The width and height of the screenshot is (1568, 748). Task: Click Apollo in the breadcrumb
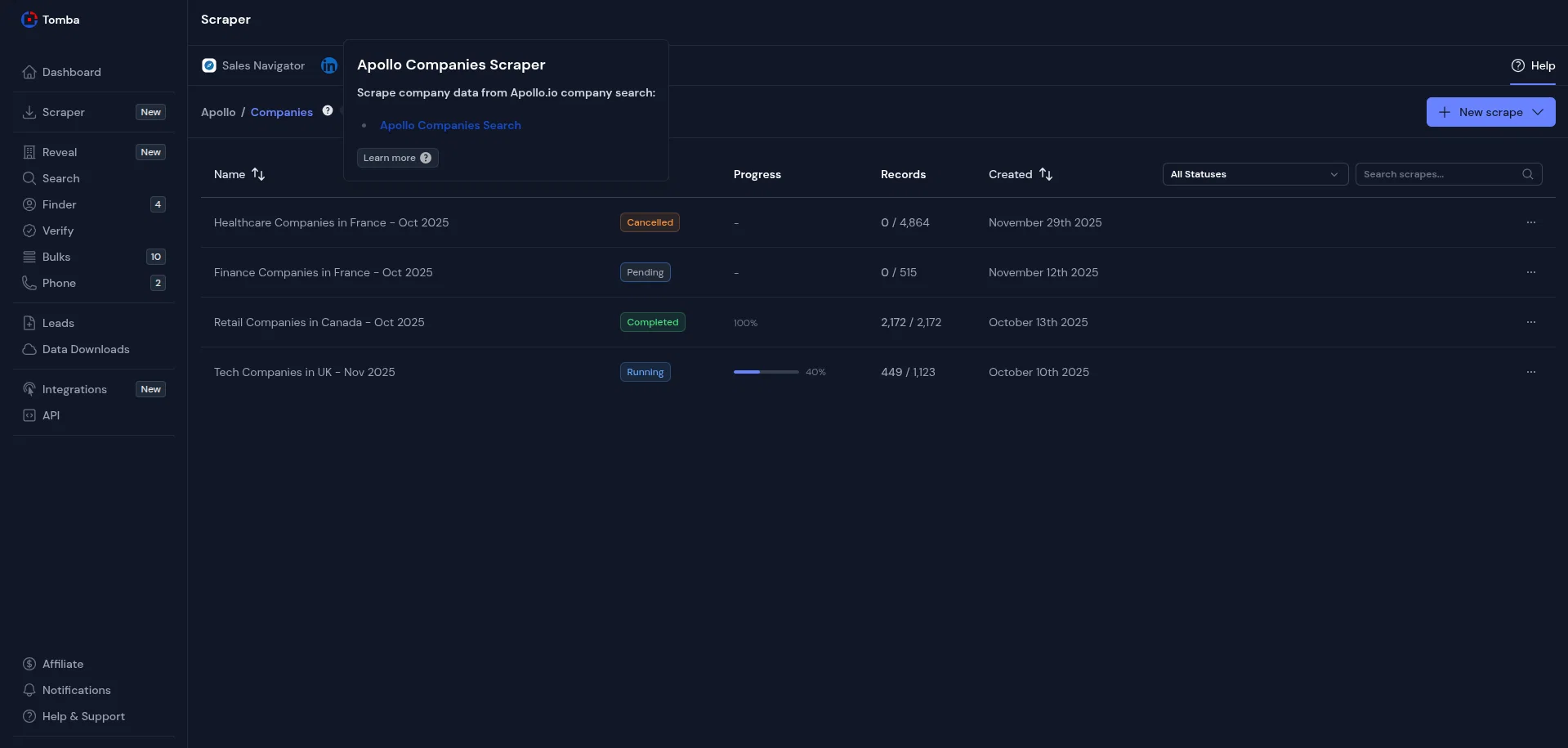pos(218,112)
